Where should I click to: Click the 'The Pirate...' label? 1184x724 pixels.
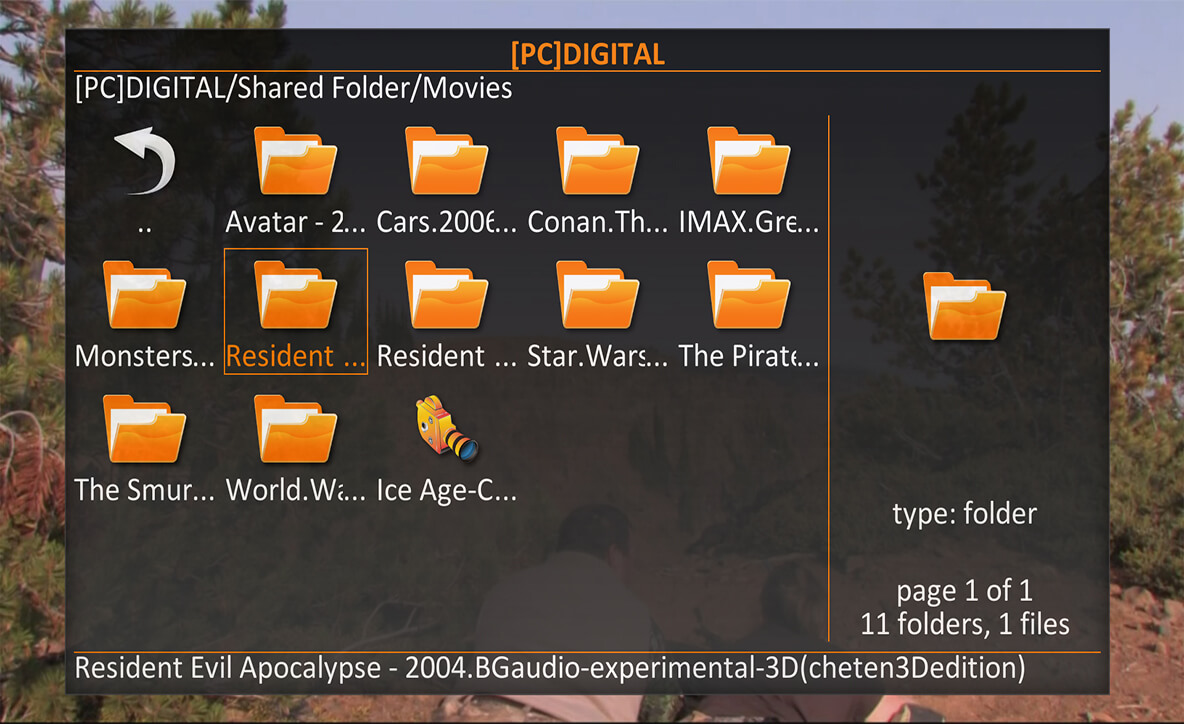(748, 356)
